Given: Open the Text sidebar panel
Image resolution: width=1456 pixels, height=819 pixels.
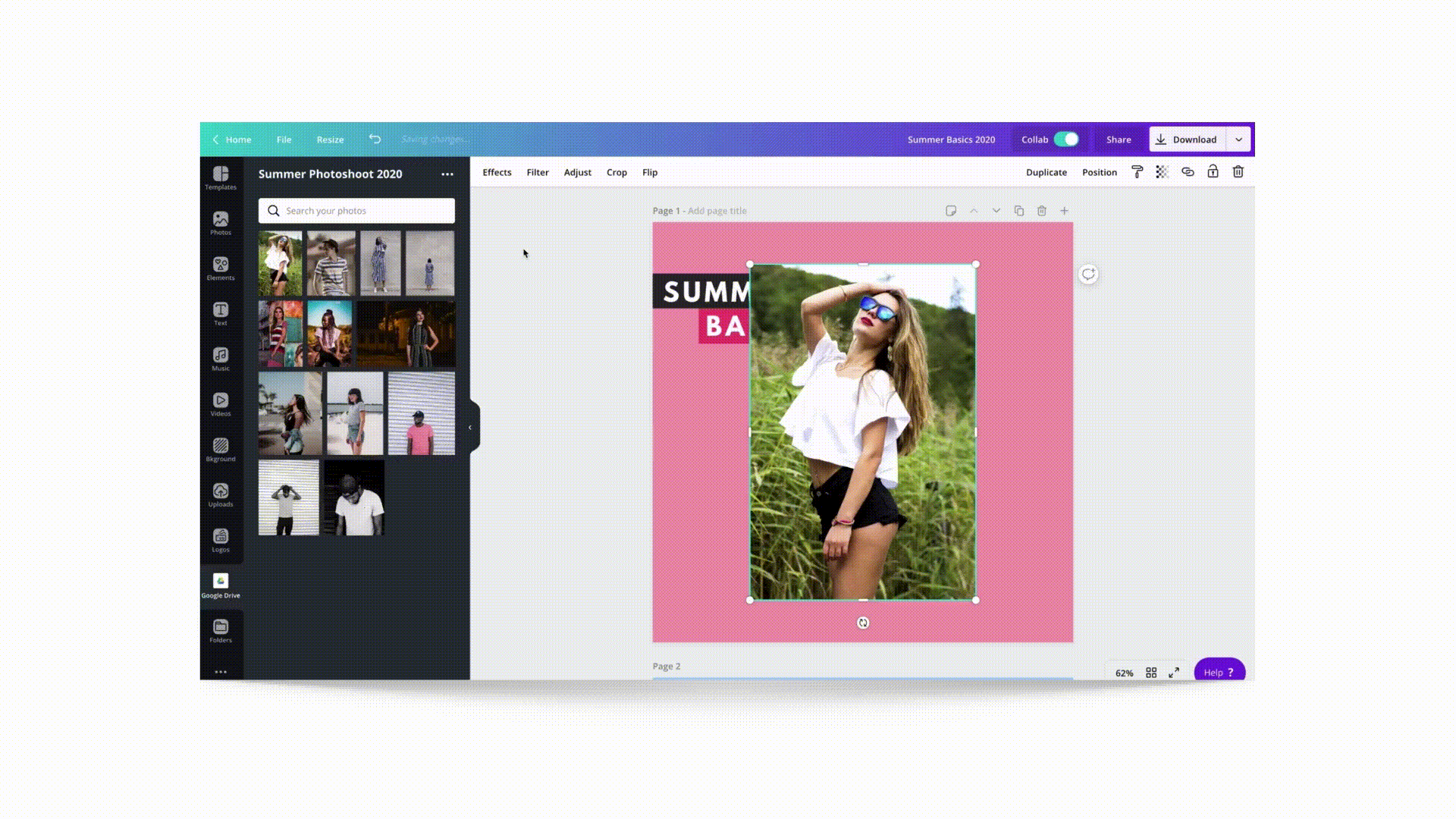Looking at the screenshot, I should point(221,314).
